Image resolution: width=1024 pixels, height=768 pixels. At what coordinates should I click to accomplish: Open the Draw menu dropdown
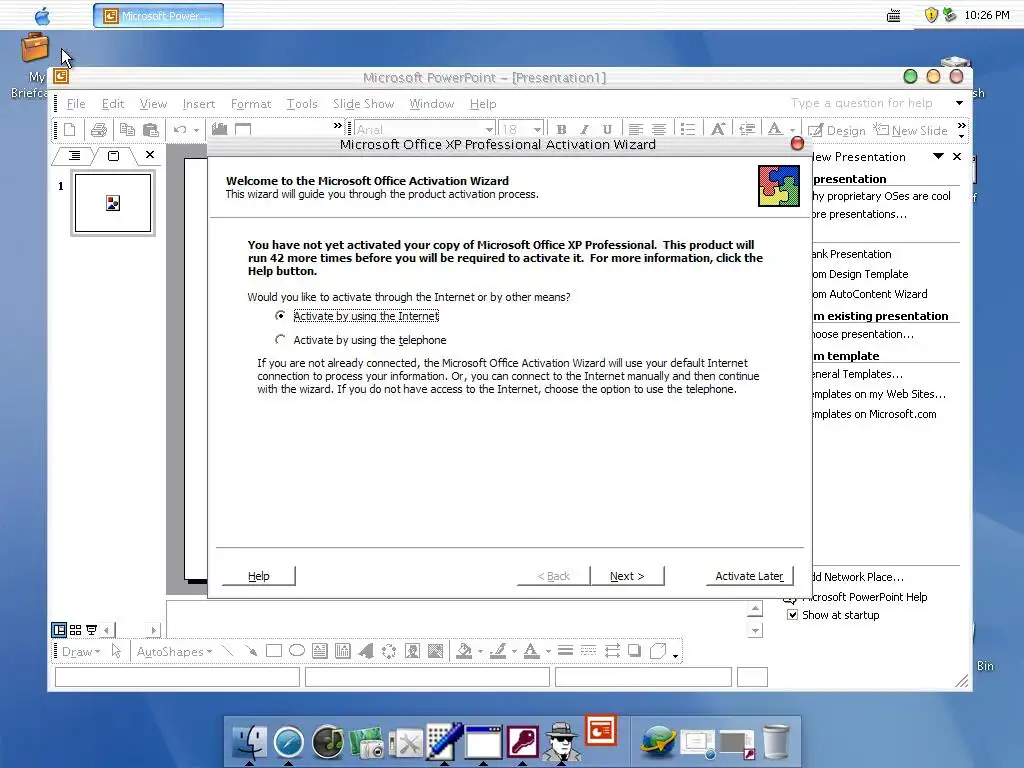click(x=81, y=651)
